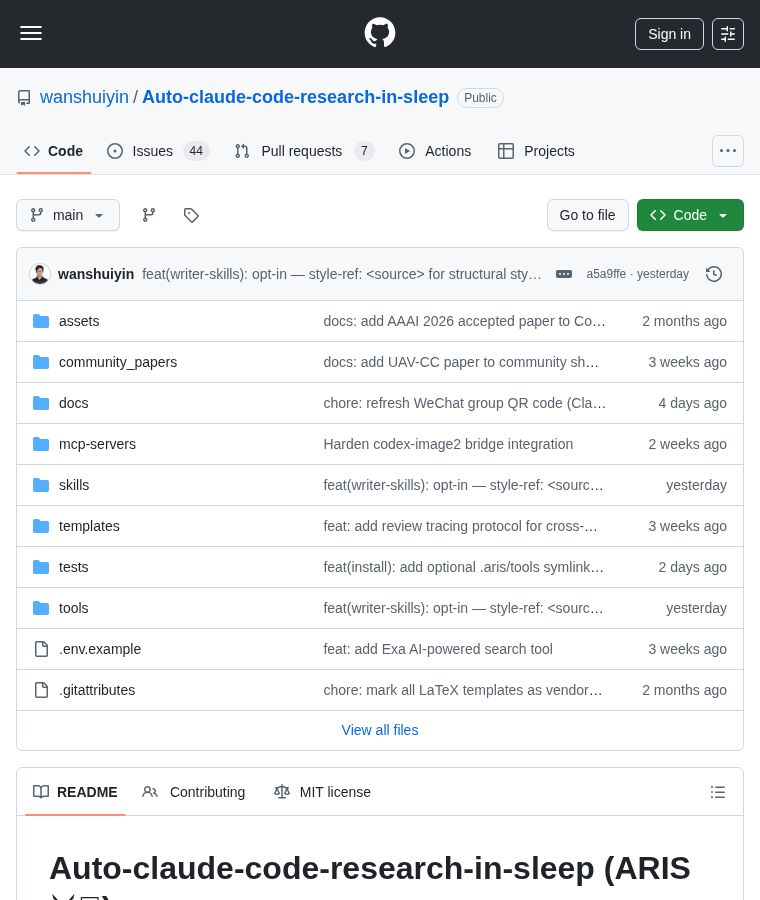Viewport: 760px width, 900px height.
Task: Click View all files link
Action: [380, 730]
